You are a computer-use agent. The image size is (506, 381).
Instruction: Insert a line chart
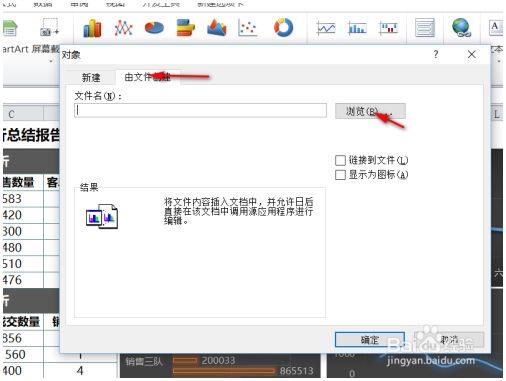[123, 28]
